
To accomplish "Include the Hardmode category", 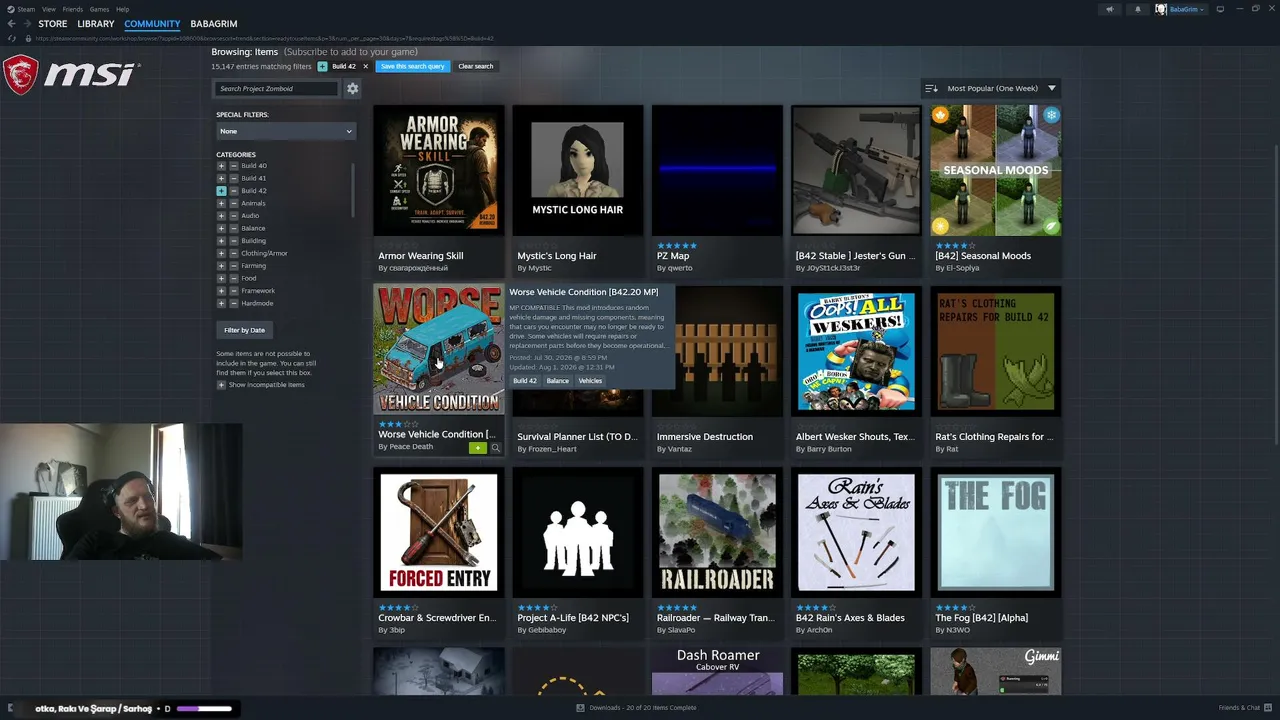I will click(221, 303).
